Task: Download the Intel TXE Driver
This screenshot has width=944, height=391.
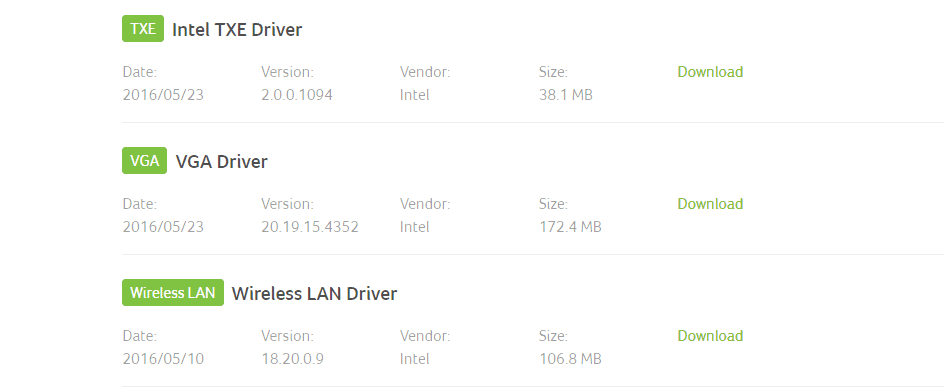Action: point(710,72)
